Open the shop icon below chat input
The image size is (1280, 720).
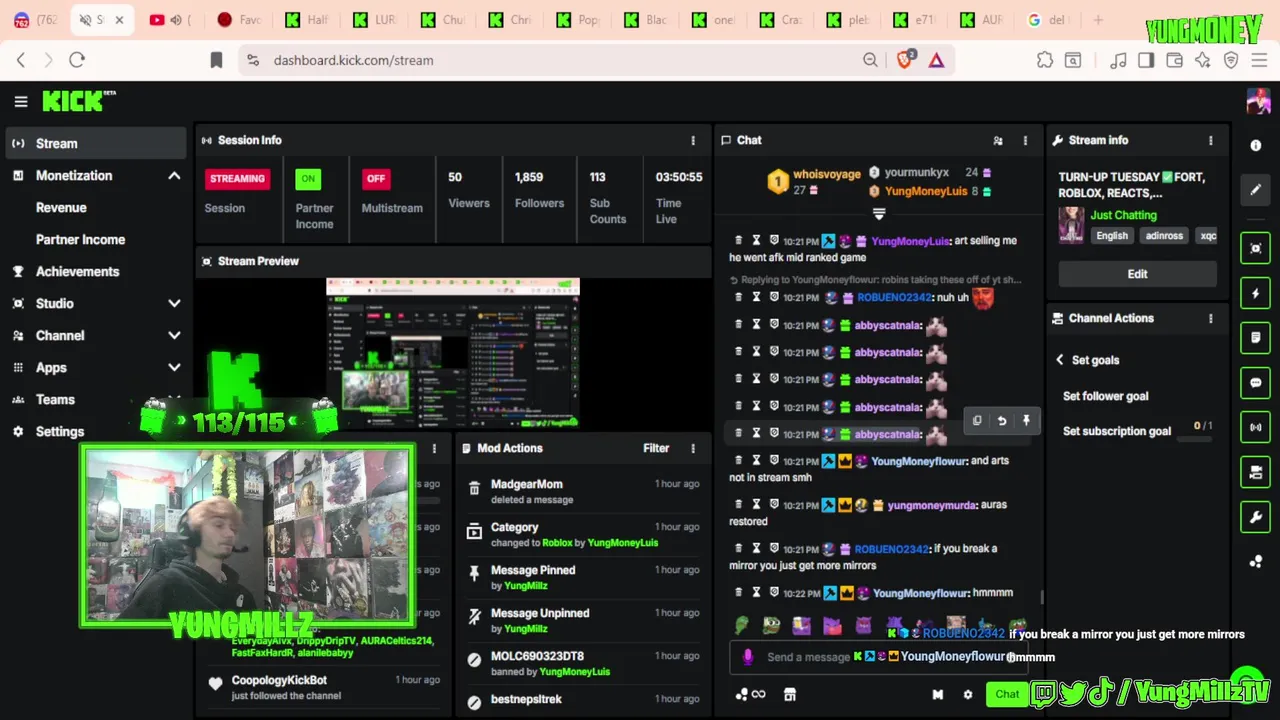(789, 695)
